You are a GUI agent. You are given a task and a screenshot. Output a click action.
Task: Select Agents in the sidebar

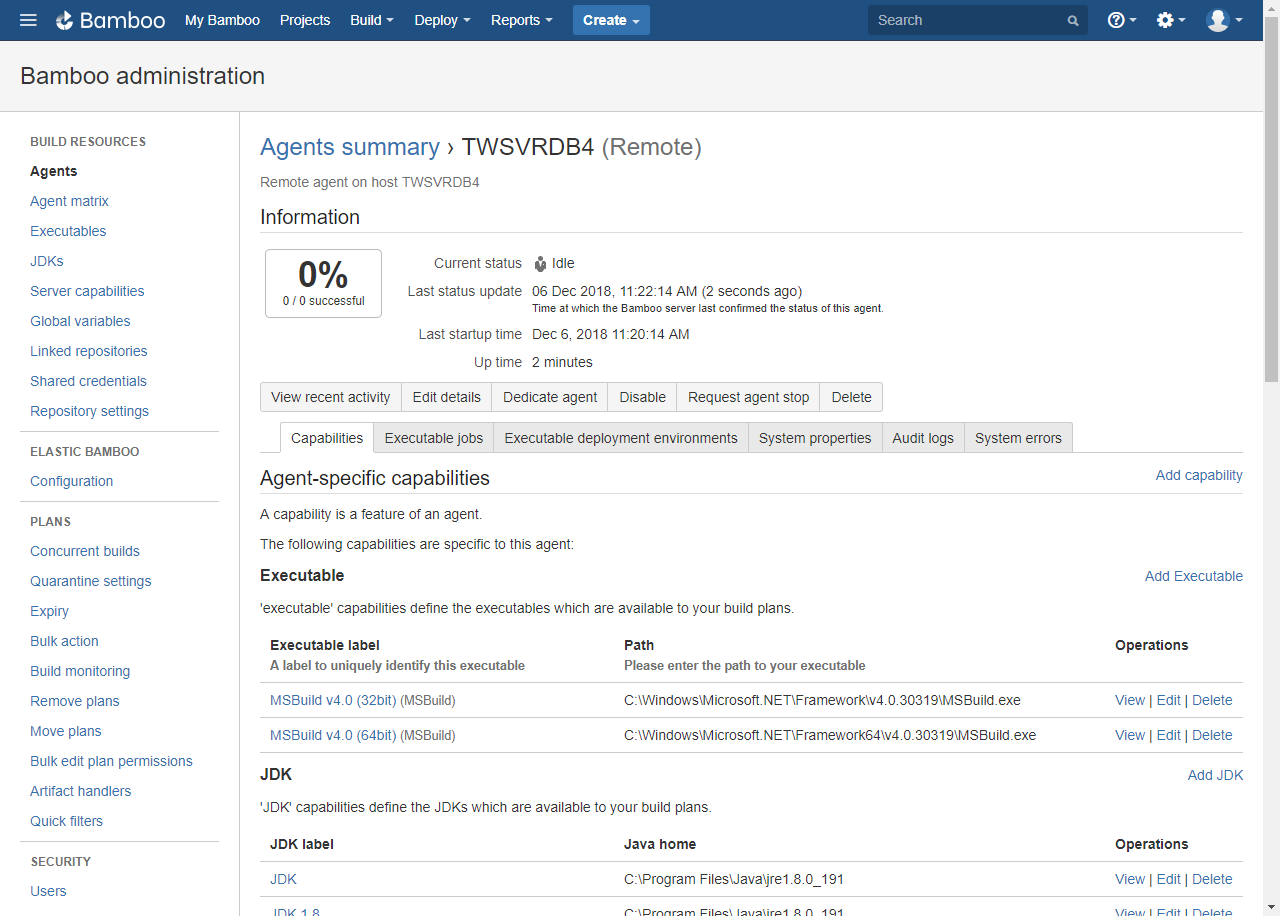(x=54, y=171)
